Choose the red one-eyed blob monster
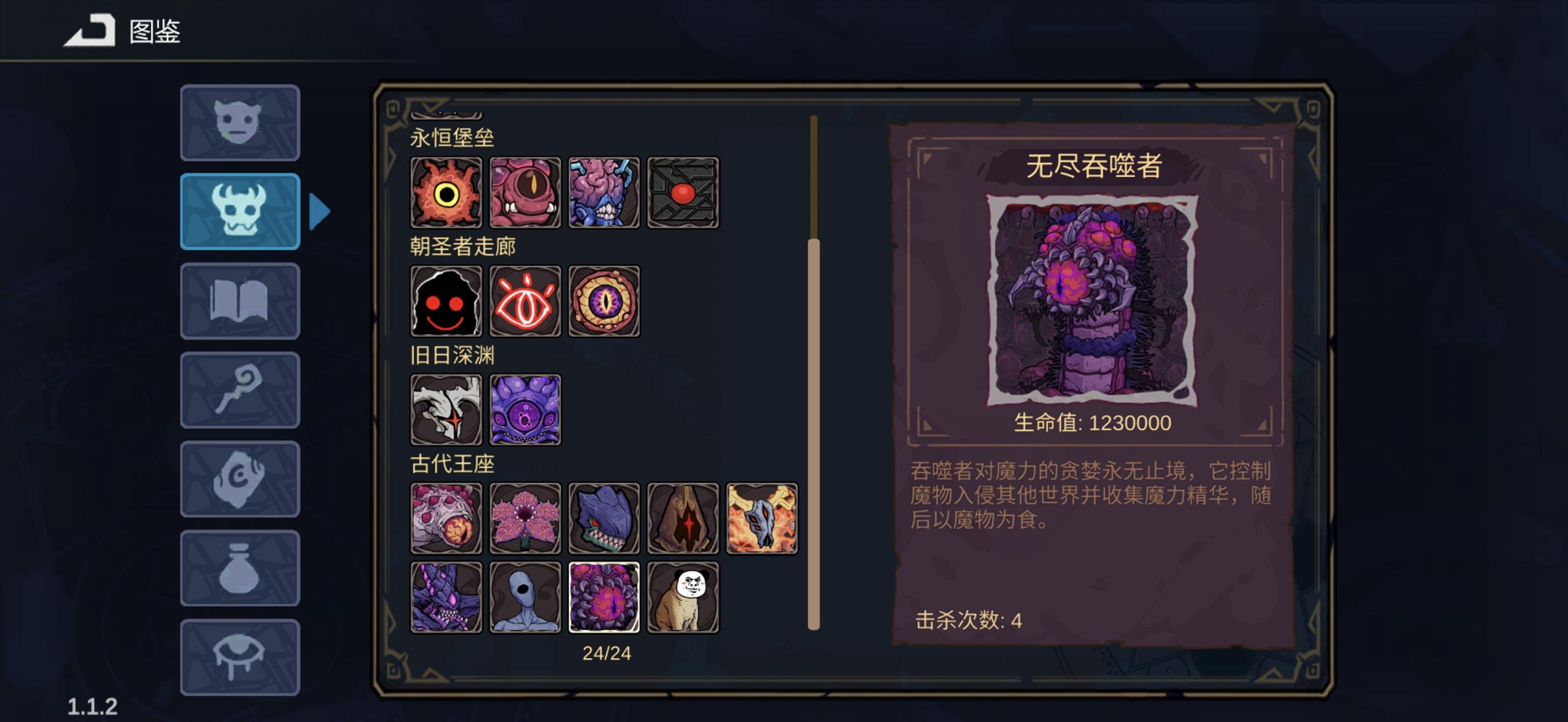This screenshot has height=722, width=1568. (525, 193)
